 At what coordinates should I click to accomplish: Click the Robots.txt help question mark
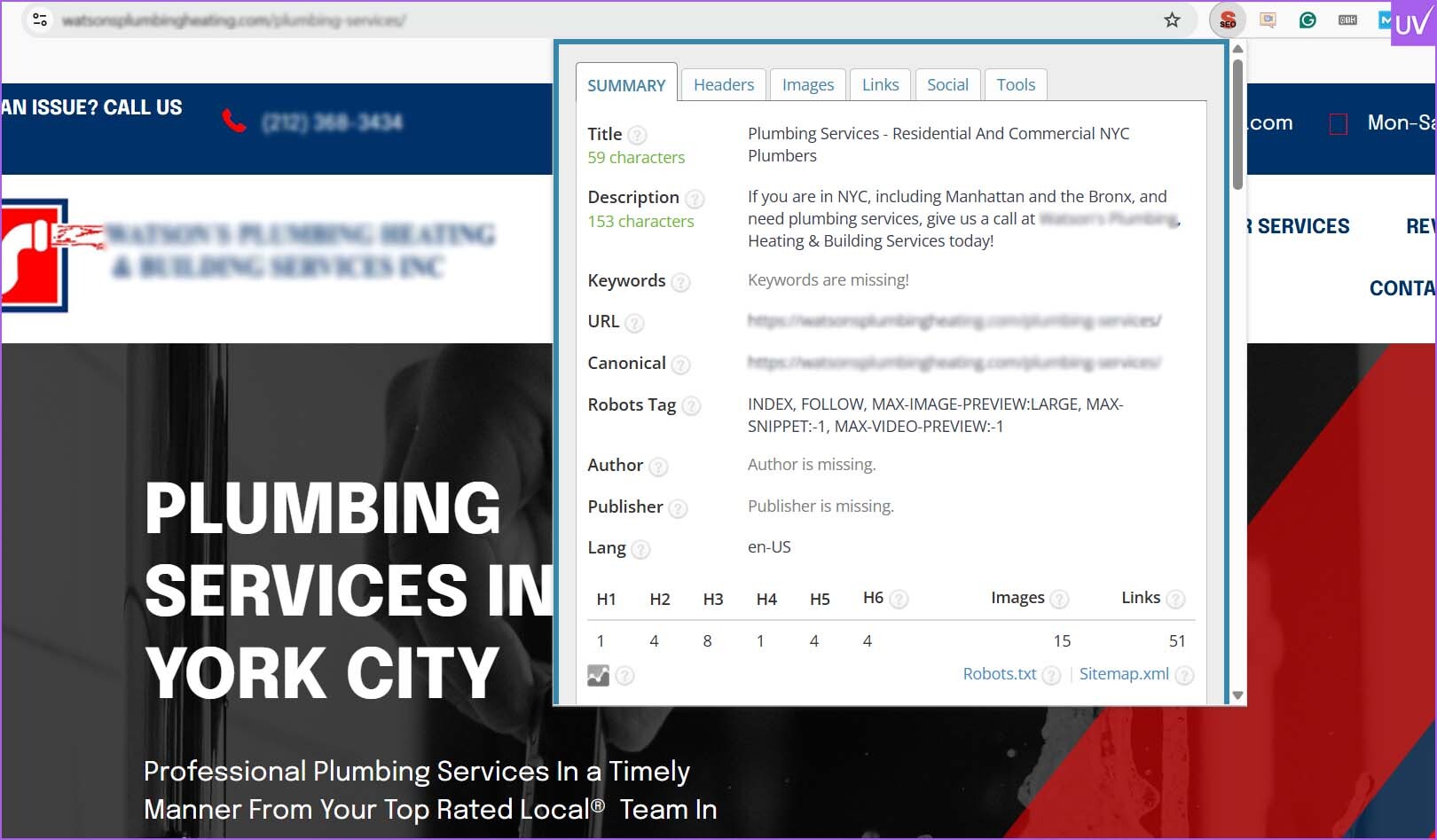[1051, 676]
